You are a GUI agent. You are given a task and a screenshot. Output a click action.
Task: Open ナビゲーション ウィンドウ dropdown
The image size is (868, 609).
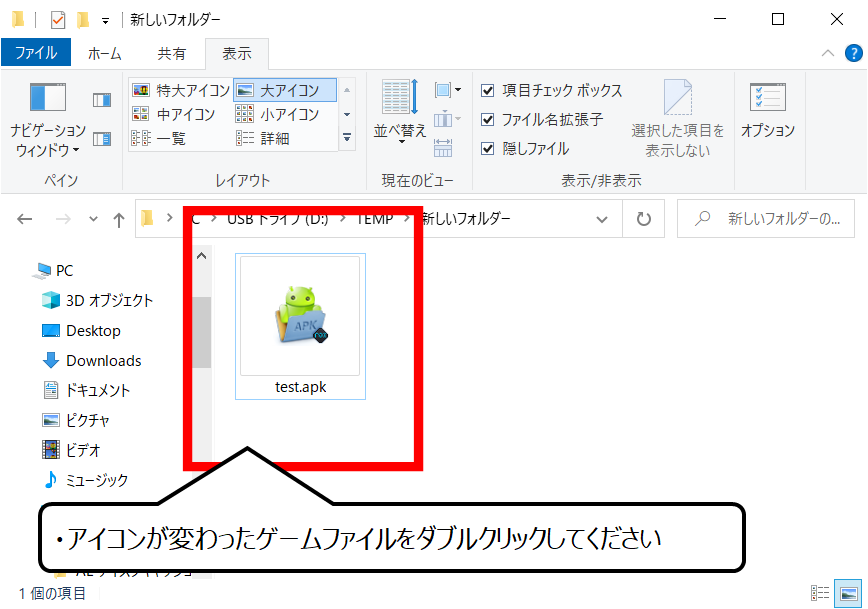point(48,120)
